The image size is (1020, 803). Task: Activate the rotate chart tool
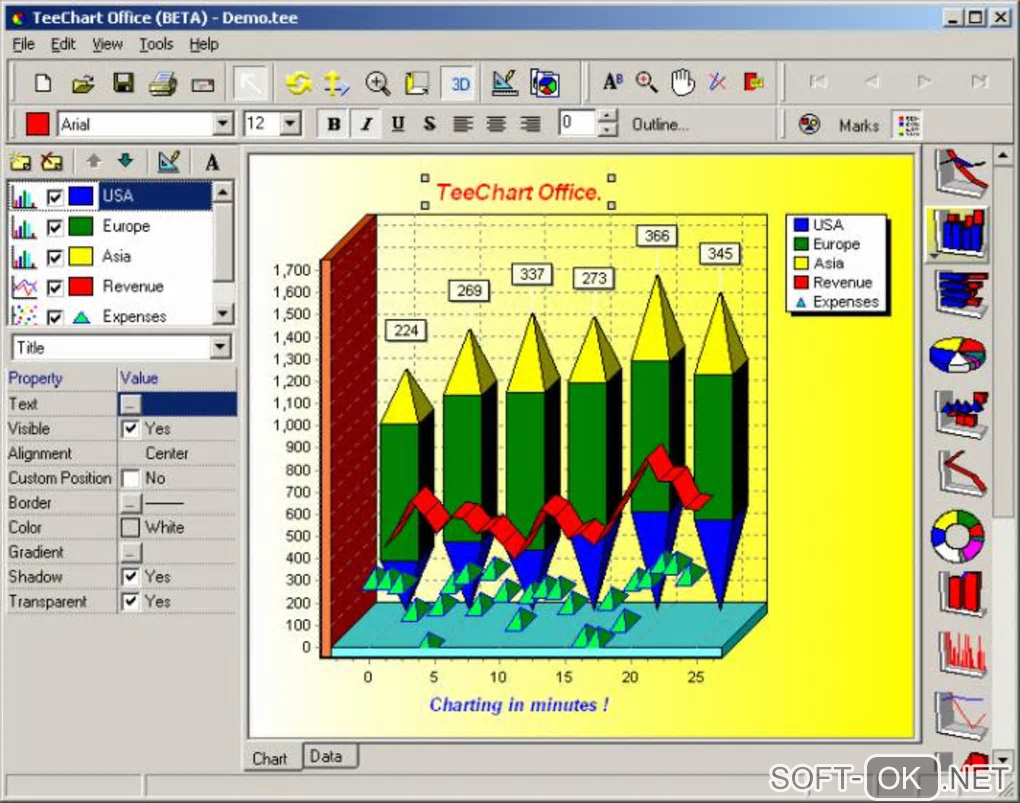298,83
